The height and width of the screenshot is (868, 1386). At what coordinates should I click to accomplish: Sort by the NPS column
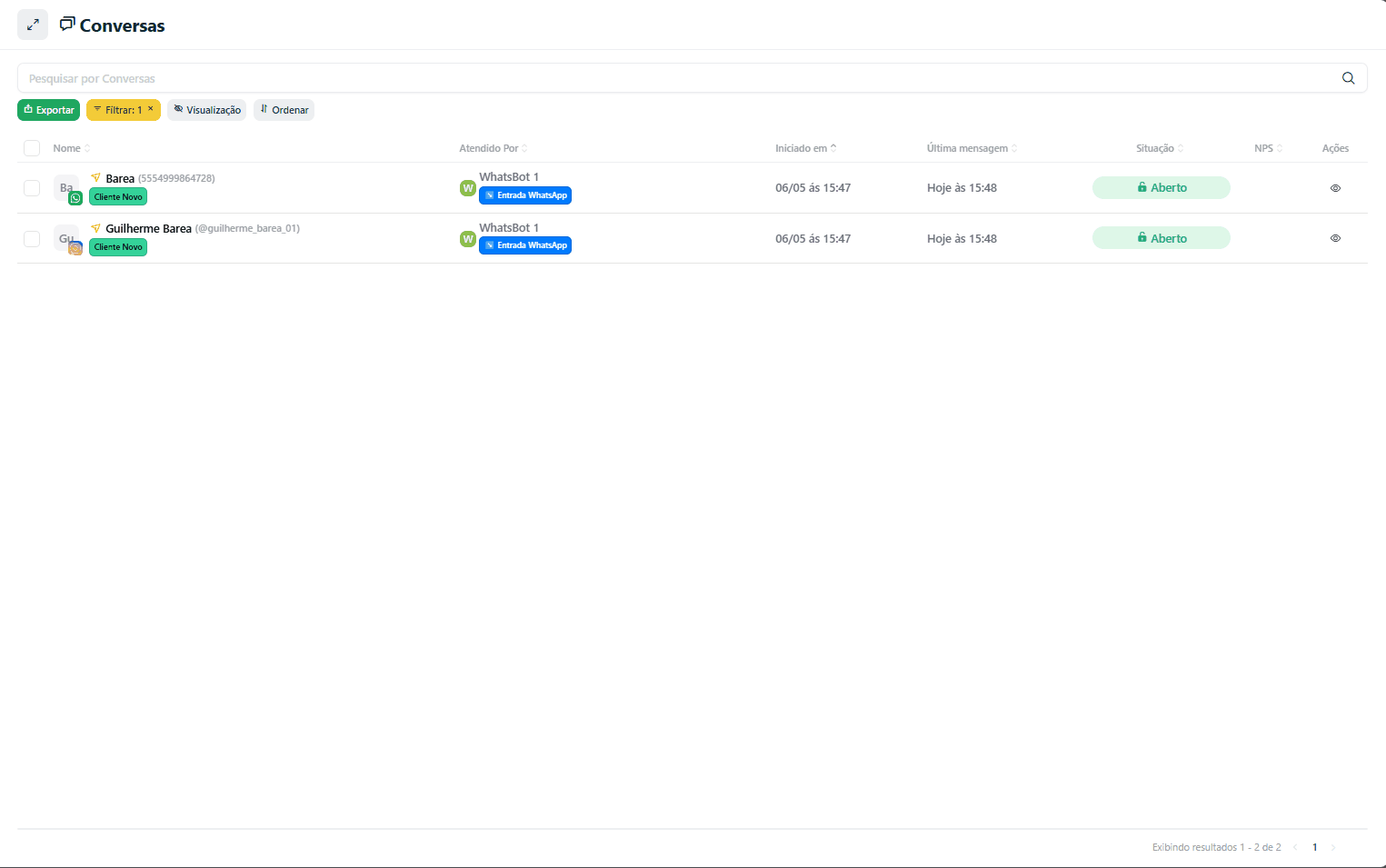[1268, 148]
